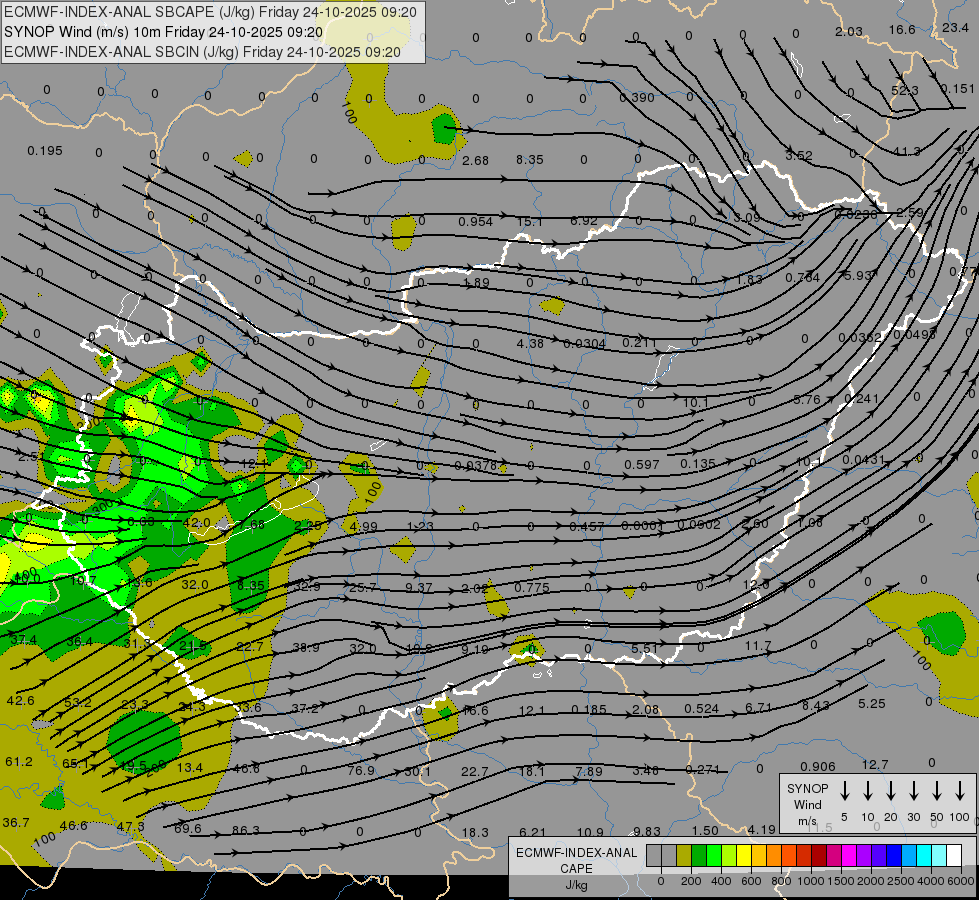The width and height of the screenshot is (979, 900).
Task: Click the 38.9 value on the map
Action: 306,648
